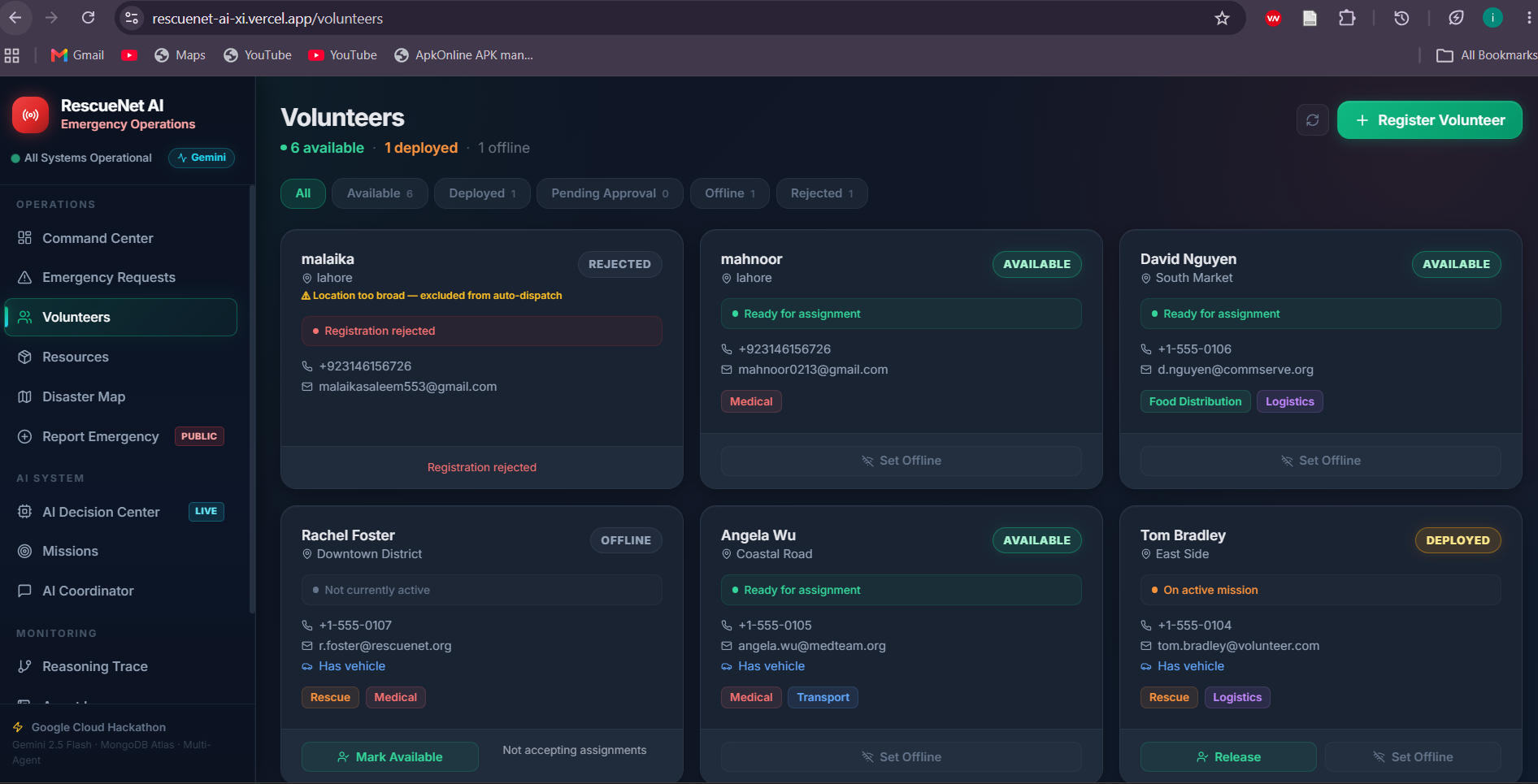Click the OFFLINE badge on Rachel Foster's card
Image resolution: width=1538 pixels, height=784 pixels.
[626, 540]
